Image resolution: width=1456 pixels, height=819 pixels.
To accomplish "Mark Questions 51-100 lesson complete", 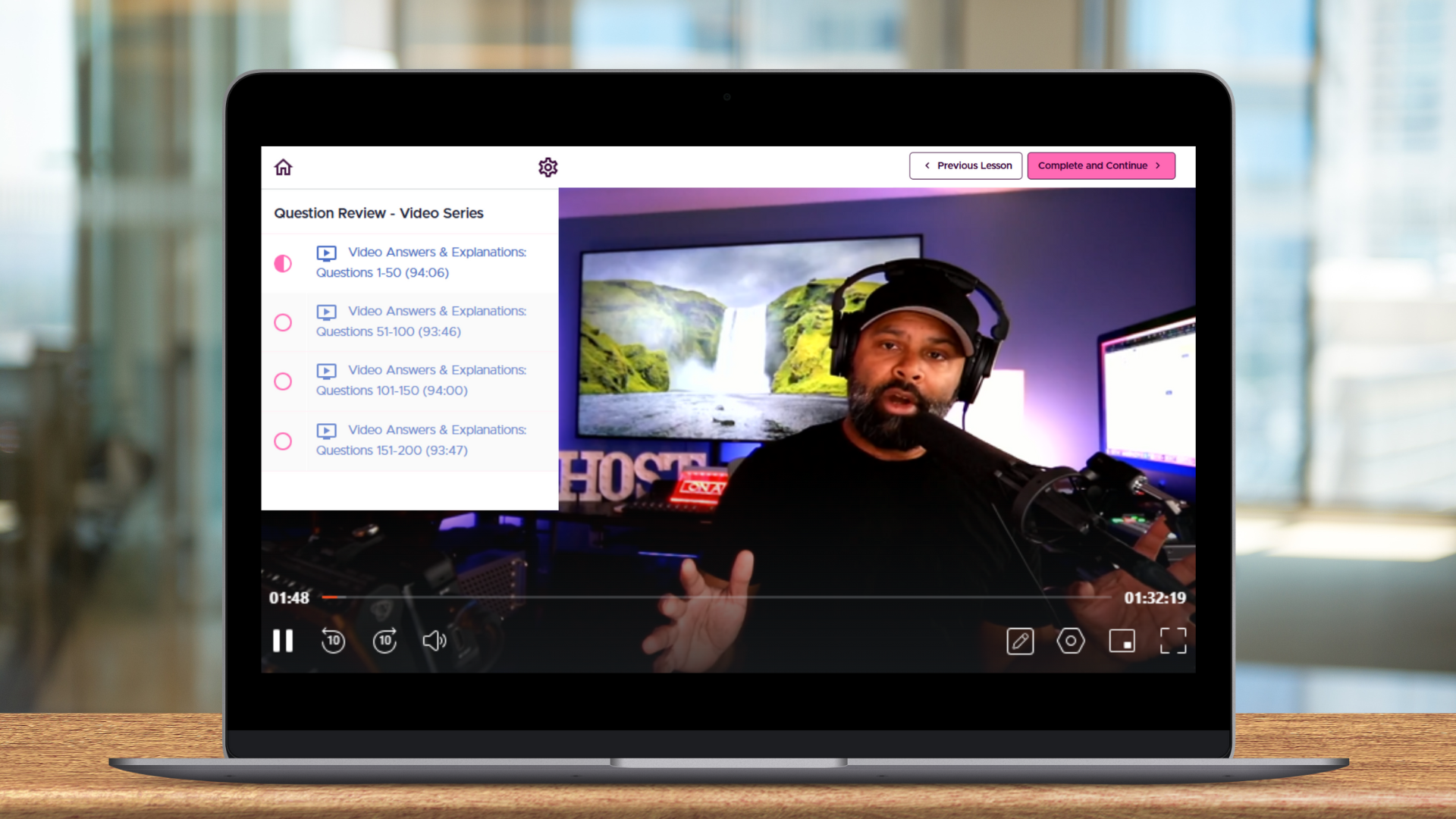I will pos(283,322).
